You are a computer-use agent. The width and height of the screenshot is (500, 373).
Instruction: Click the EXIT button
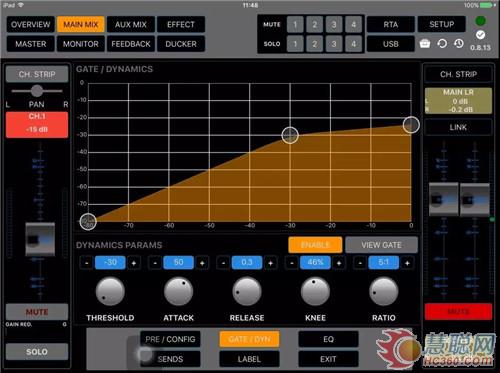pos(328,359)
